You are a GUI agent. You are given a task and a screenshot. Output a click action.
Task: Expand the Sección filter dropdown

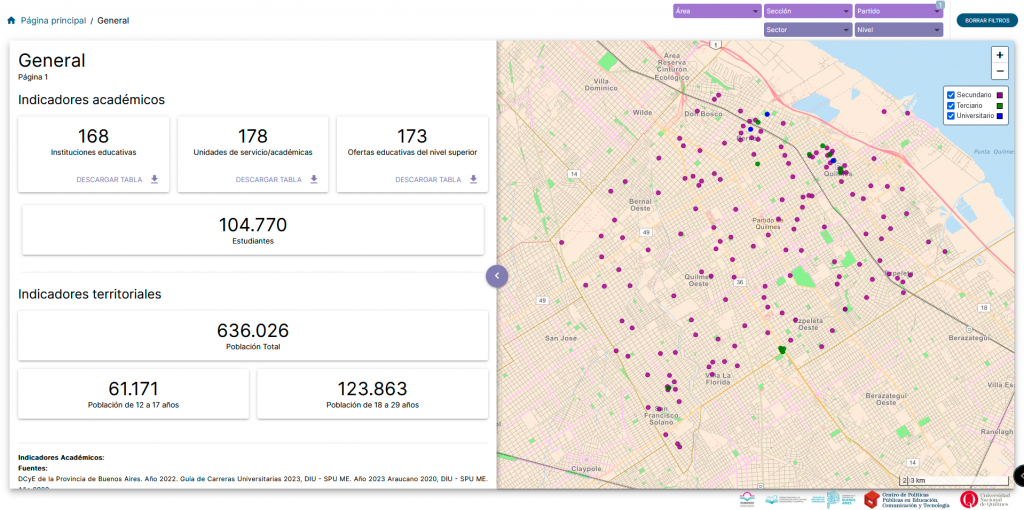[807, 11]
